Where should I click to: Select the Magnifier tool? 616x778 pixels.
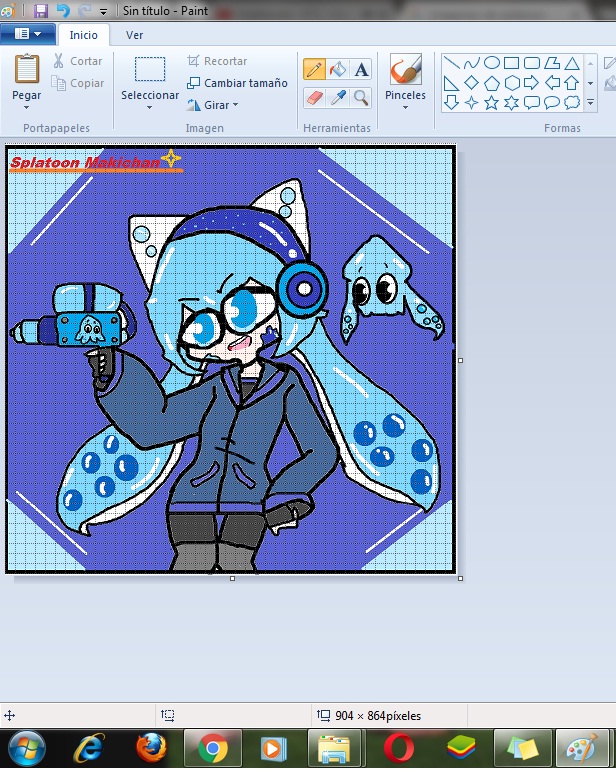[x=362, y=98]
